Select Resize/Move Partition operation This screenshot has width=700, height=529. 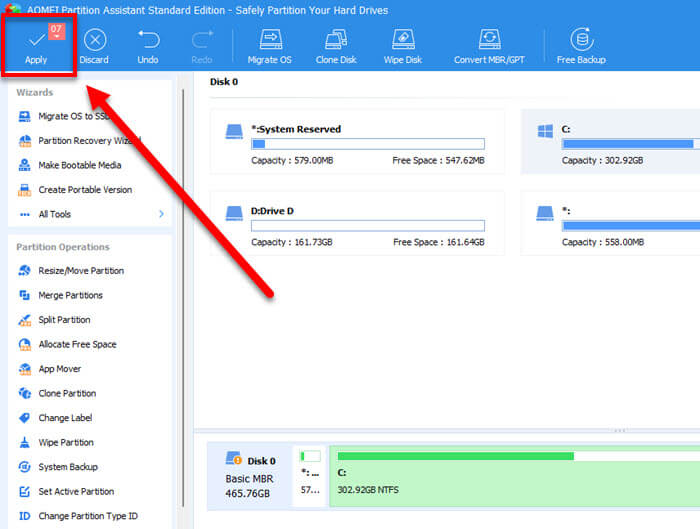71,271
